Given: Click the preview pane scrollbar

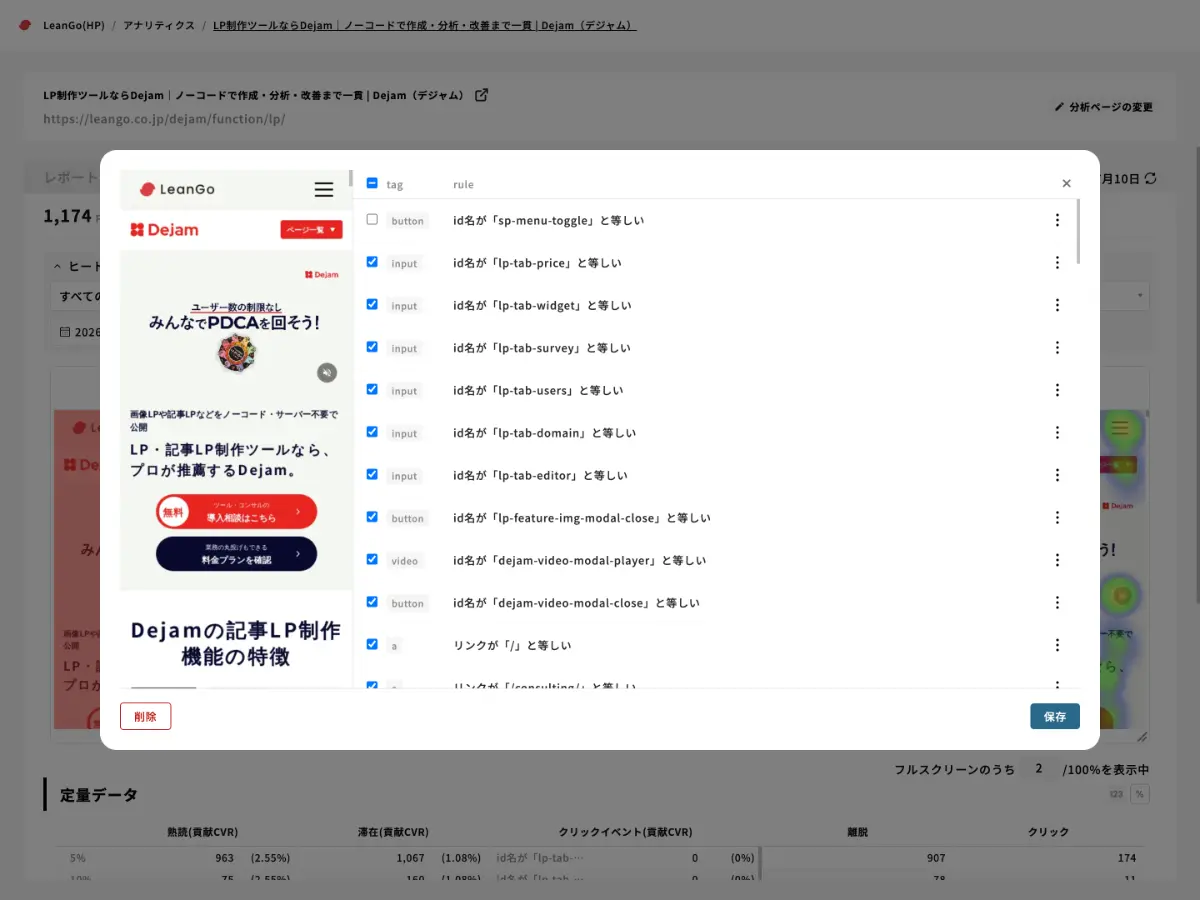Looking at the screenshot, I should 350,179.
